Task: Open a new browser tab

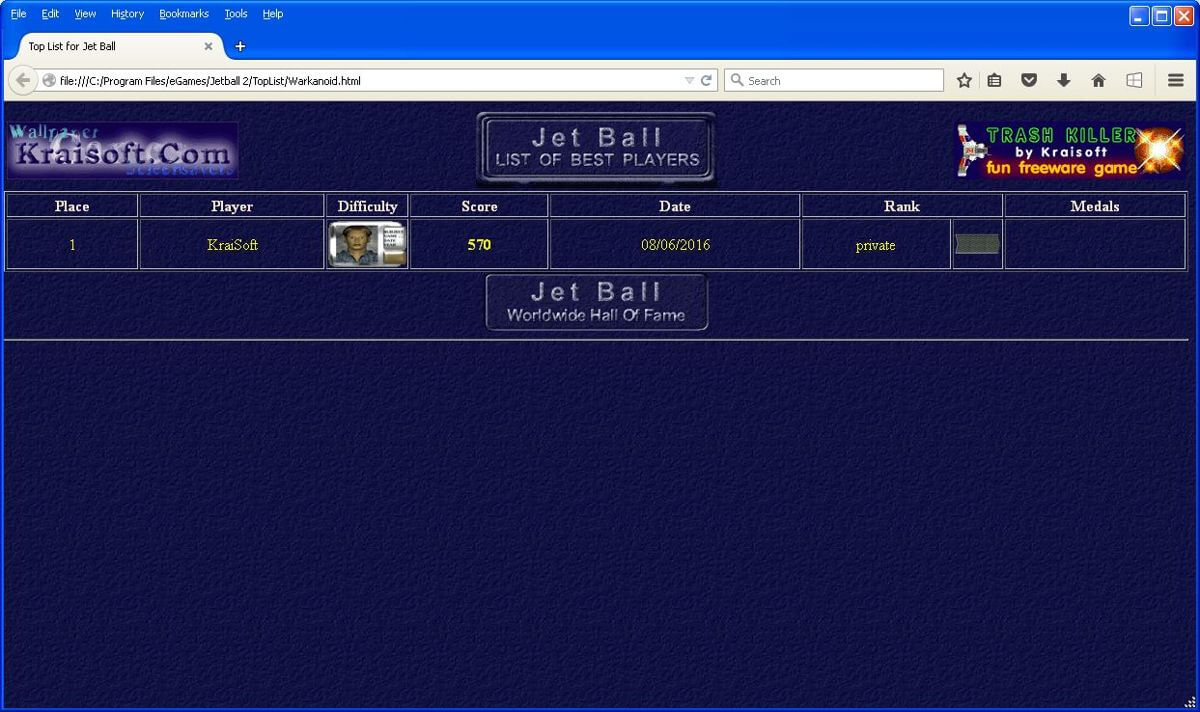Action: (240, 46)
